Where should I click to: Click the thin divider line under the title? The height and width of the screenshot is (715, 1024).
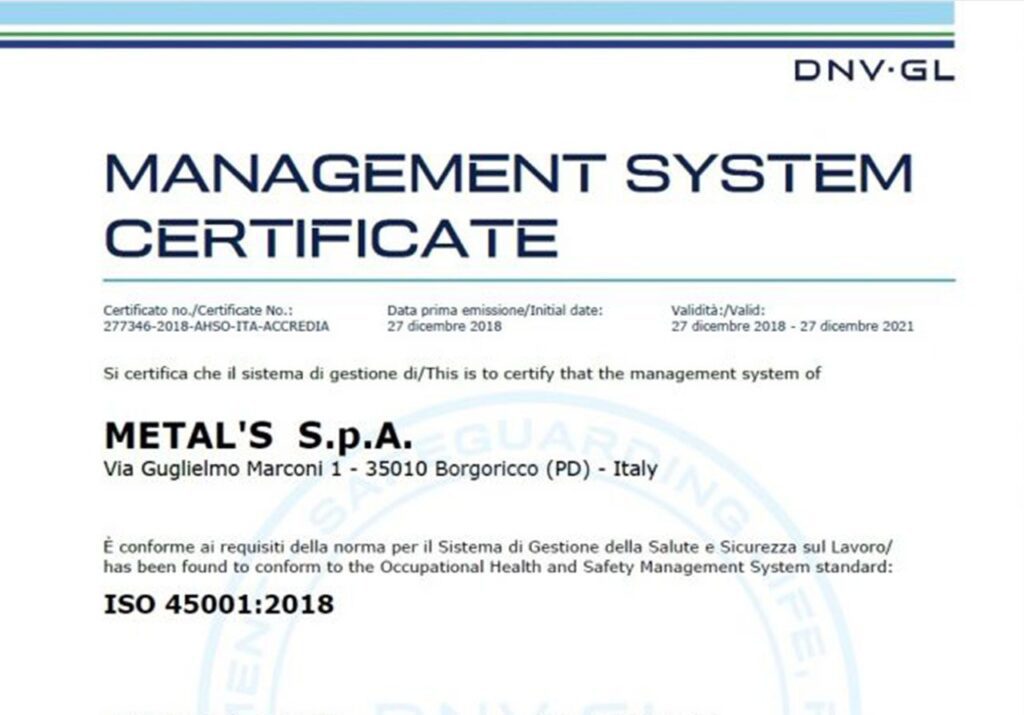click(x=529, y=280)
